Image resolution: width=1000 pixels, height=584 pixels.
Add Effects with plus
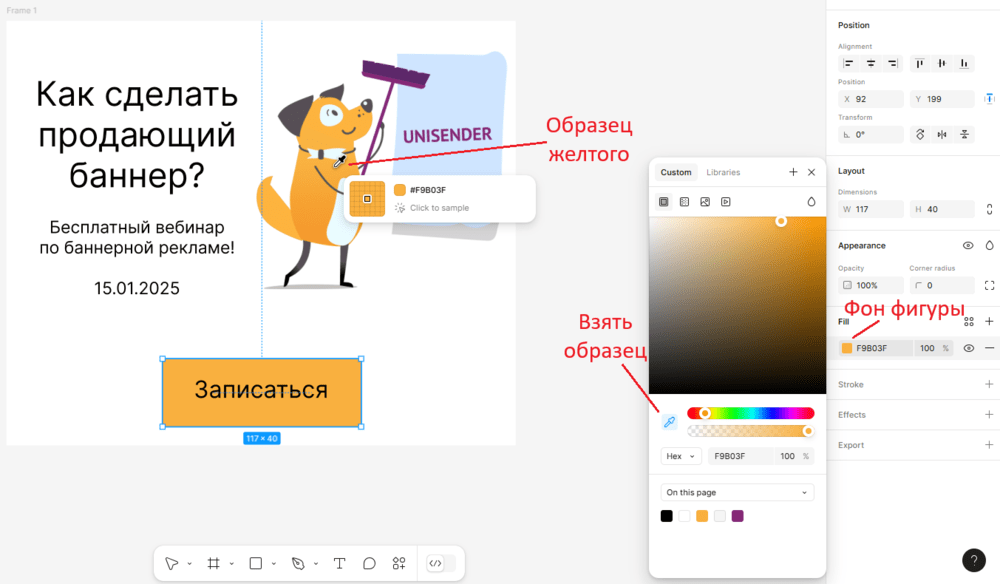click(989, 414)
